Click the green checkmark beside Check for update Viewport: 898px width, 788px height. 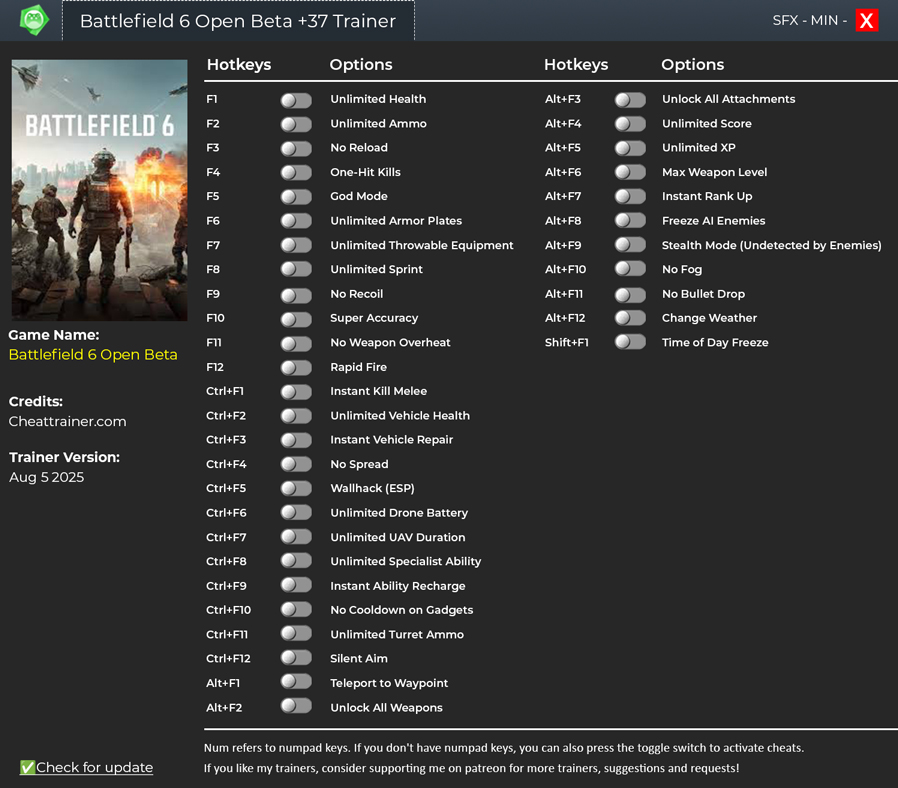[27, 767]
